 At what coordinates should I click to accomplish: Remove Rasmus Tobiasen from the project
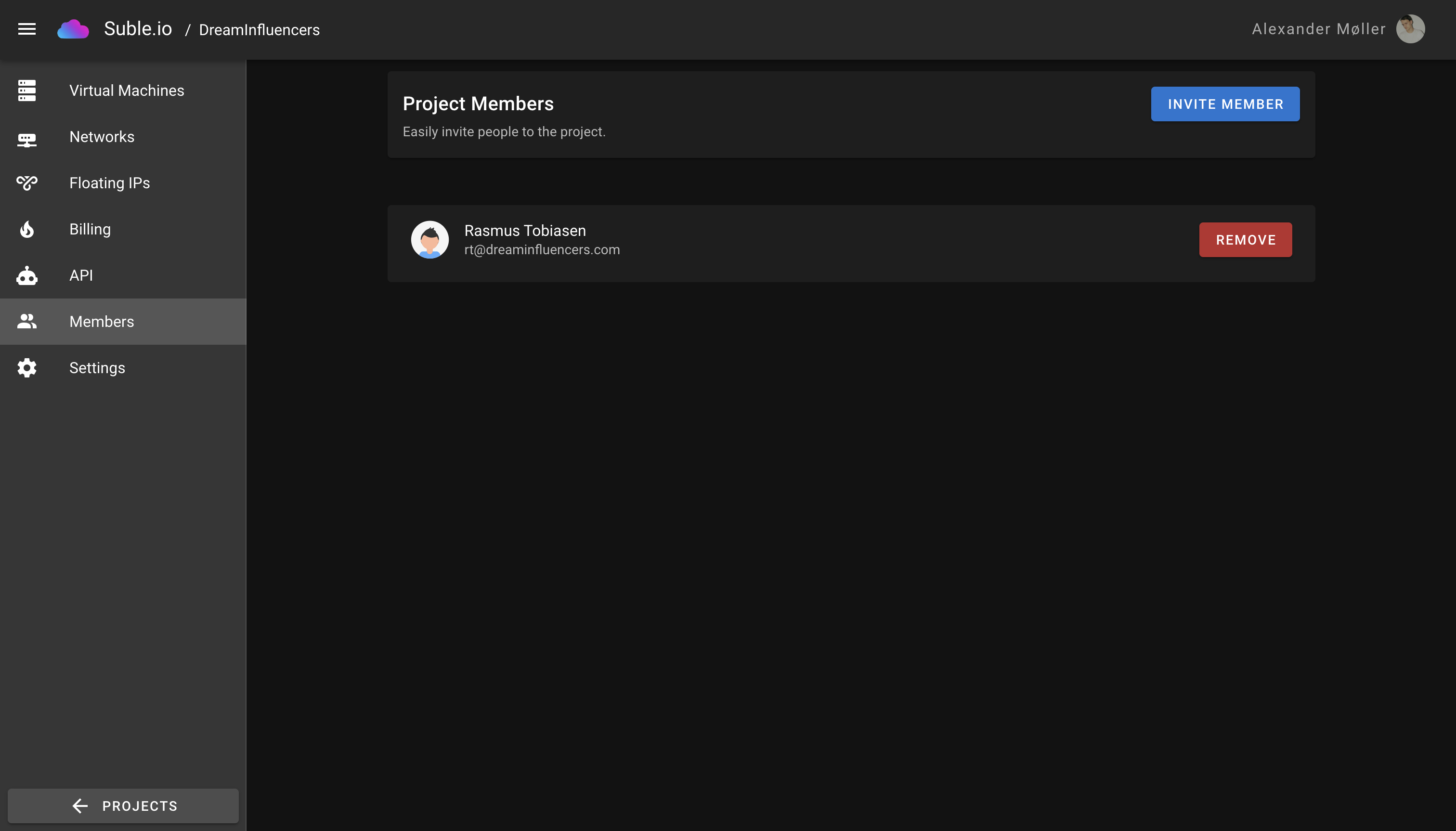coord(1245,239)
